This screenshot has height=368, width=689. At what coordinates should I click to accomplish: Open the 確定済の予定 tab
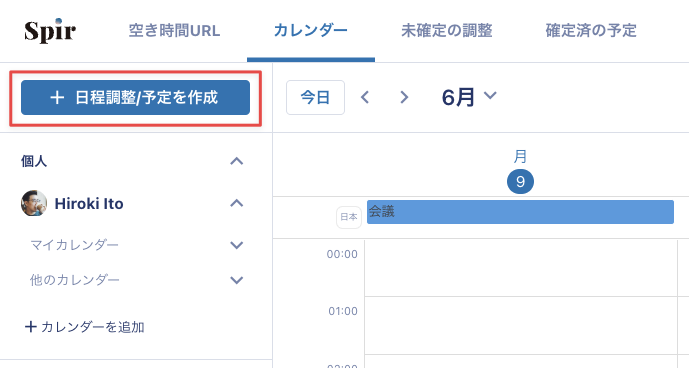click(591, 31)
